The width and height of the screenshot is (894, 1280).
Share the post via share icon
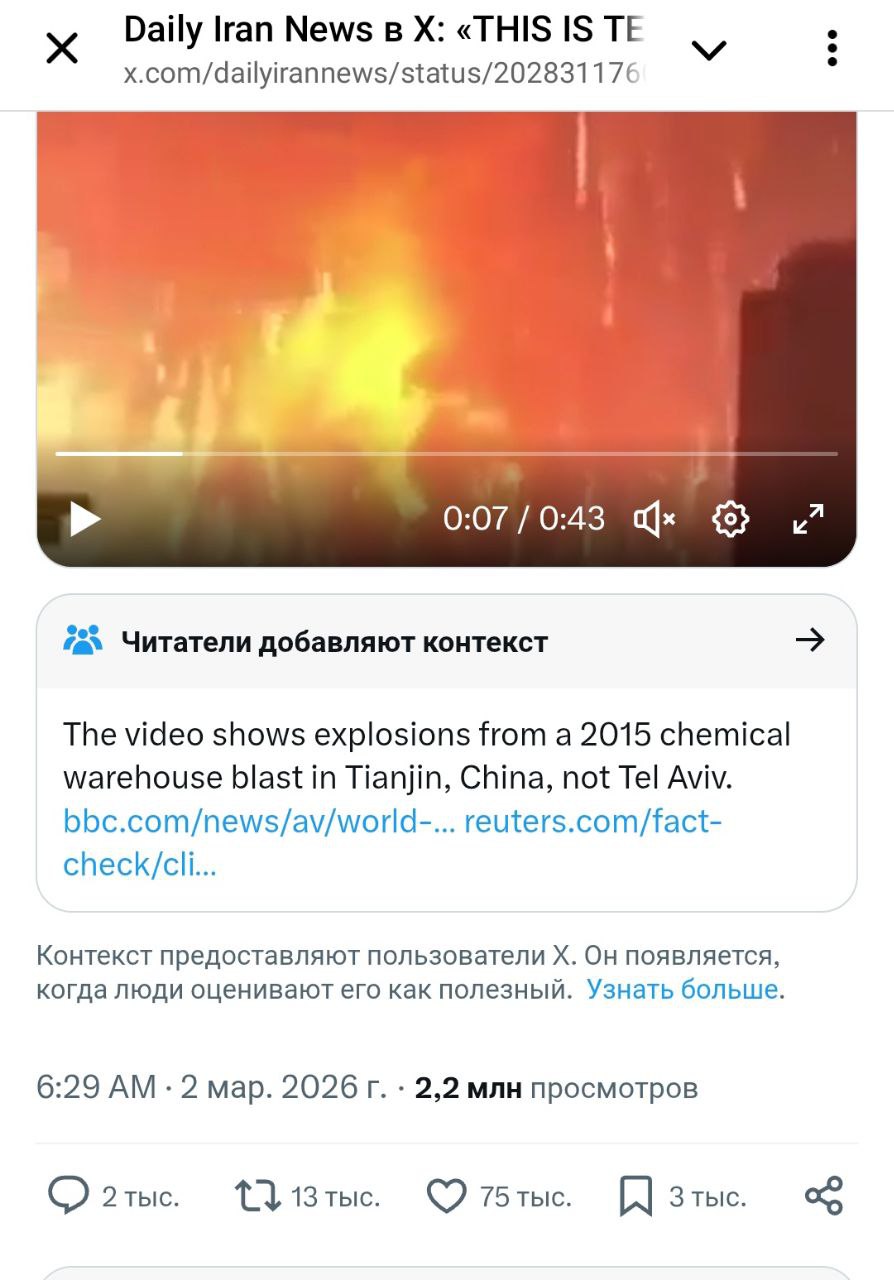pyautogui.click(x=824, y=1196)
